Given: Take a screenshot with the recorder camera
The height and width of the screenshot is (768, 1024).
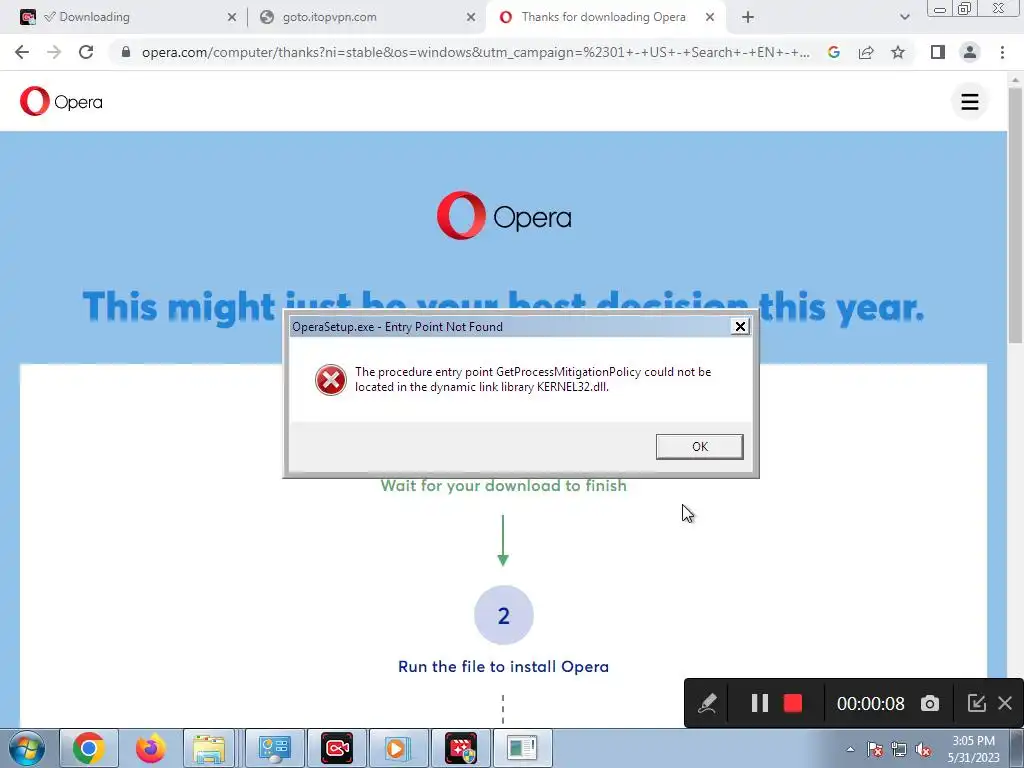Looking at the screenshot, I should coord(930,703).
